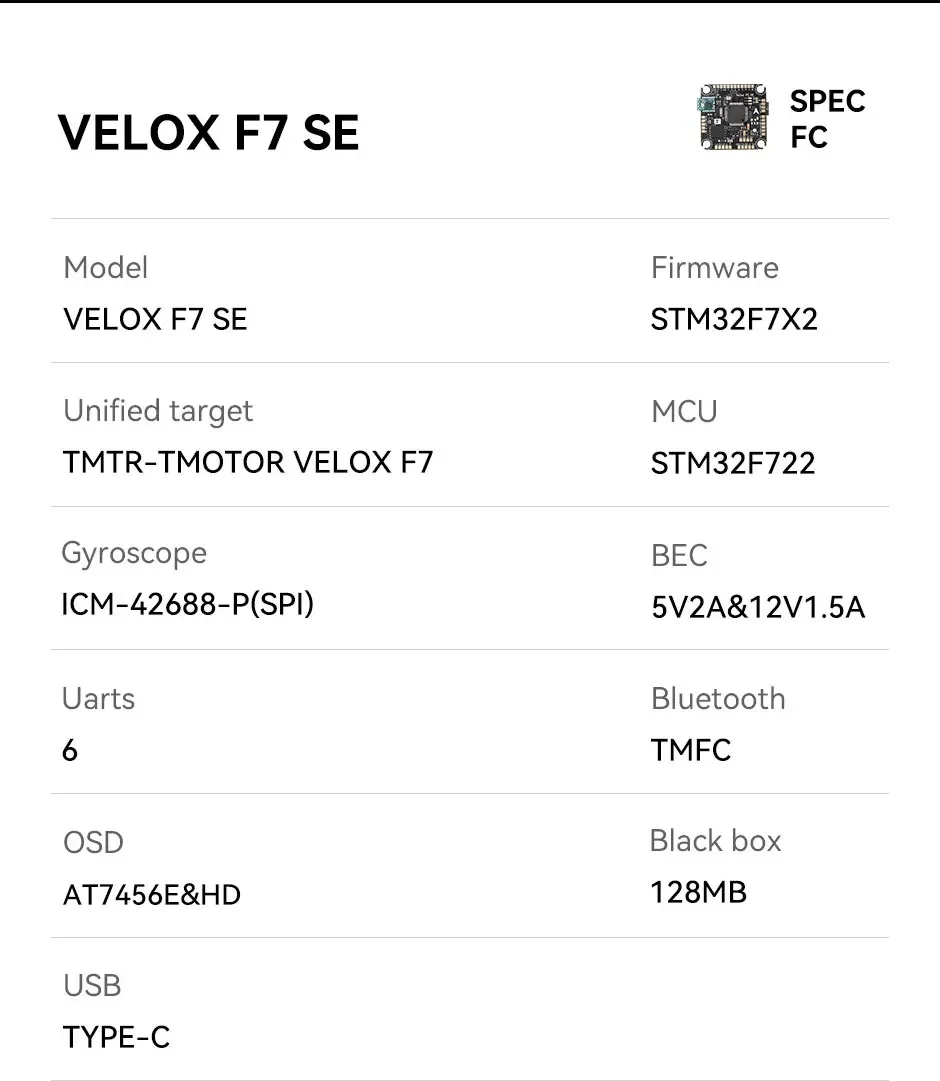Click the large VELOX F7 SE heading
The image size is (940, 1081).
coord(208,133)
